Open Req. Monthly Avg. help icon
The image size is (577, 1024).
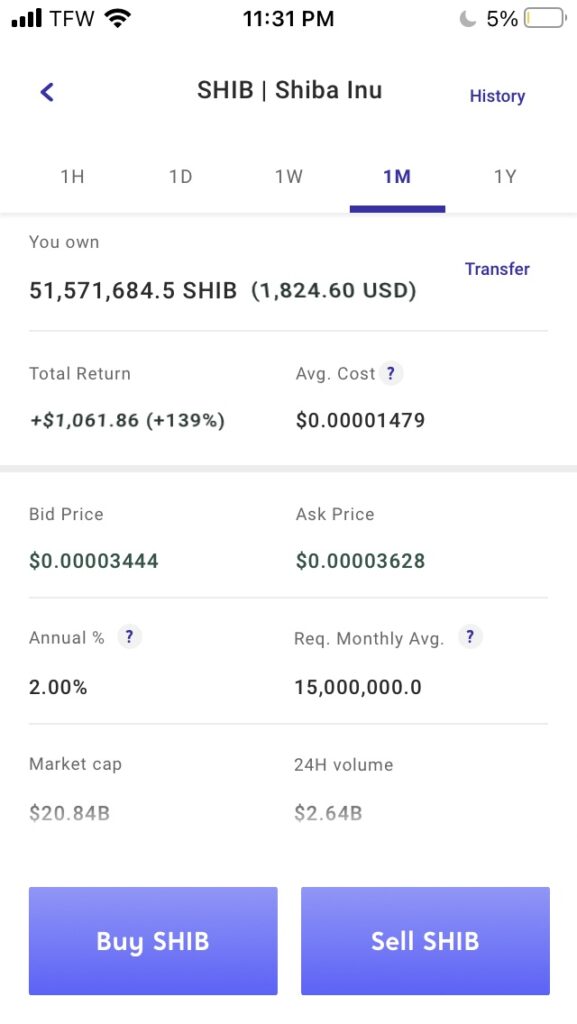[470, 637]
